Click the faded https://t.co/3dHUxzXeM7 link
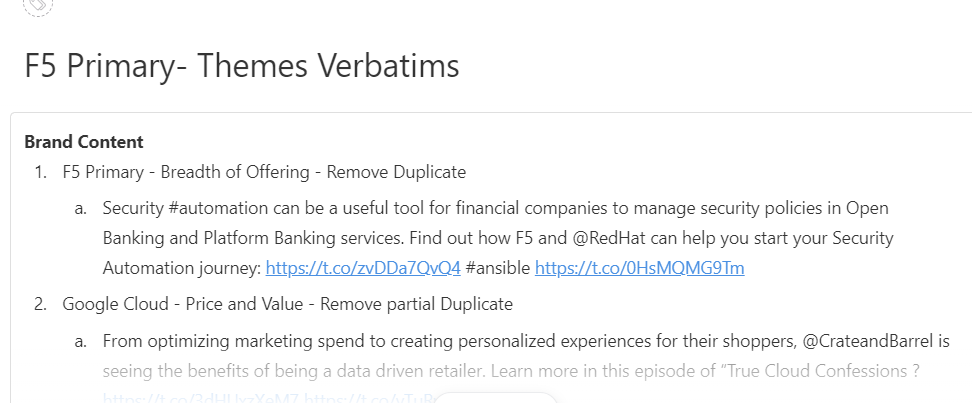 click(x=201, y=398)
